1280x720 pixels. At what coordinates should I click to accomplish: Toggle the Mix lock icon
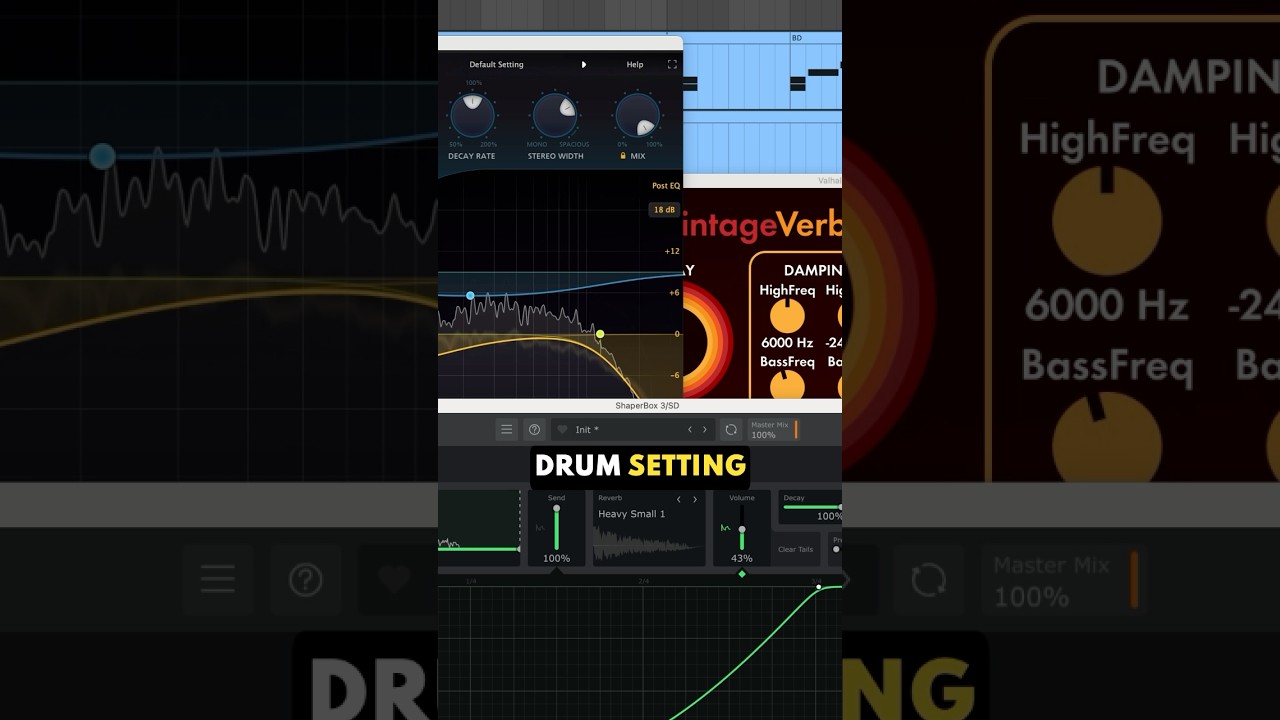623,156
